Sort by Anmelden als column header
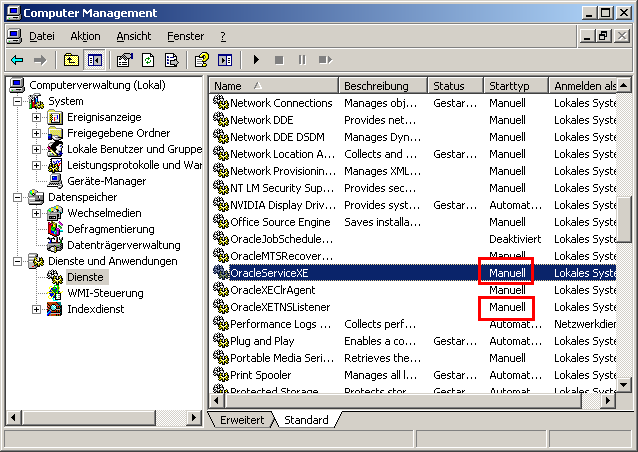The image size is (638, 452). [x=583, y=86]
